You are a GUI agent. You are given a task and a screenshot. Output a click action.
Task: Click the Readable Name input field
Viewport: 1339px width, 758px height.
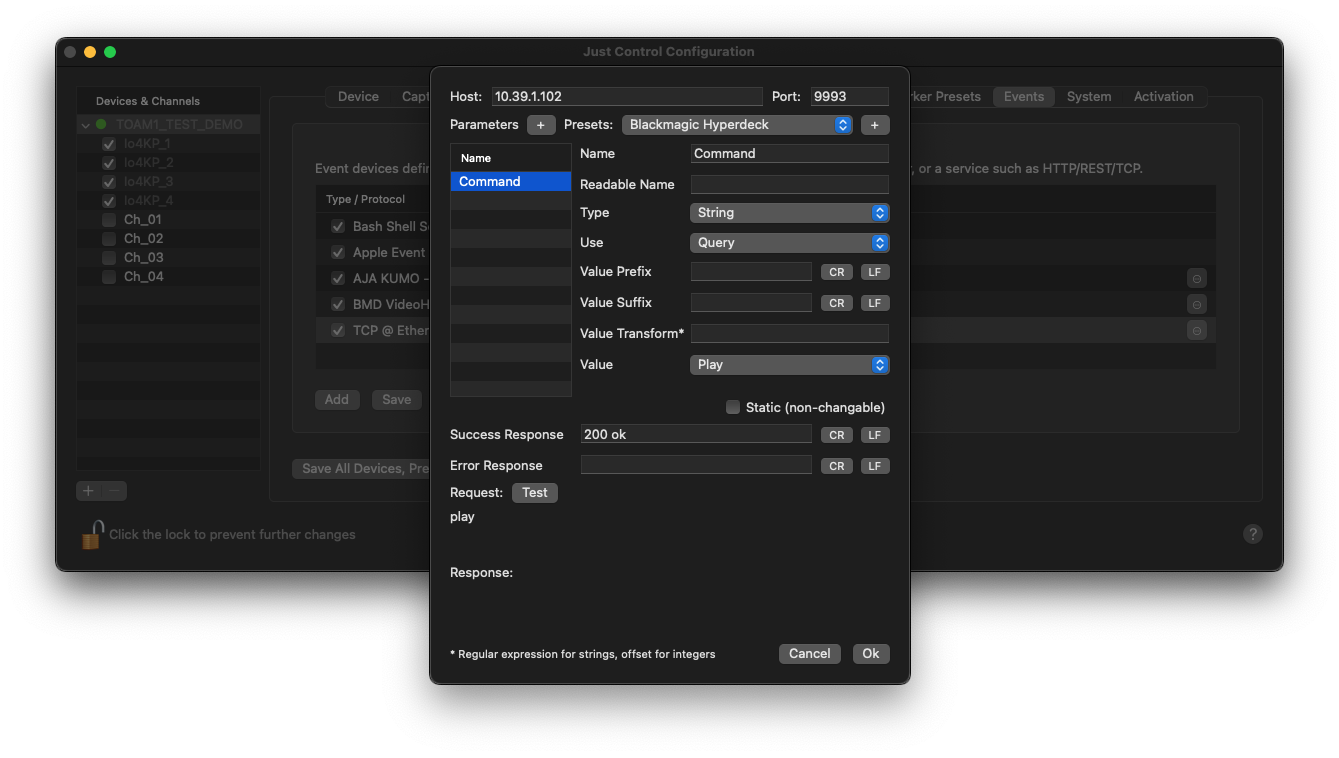[790, 185]
